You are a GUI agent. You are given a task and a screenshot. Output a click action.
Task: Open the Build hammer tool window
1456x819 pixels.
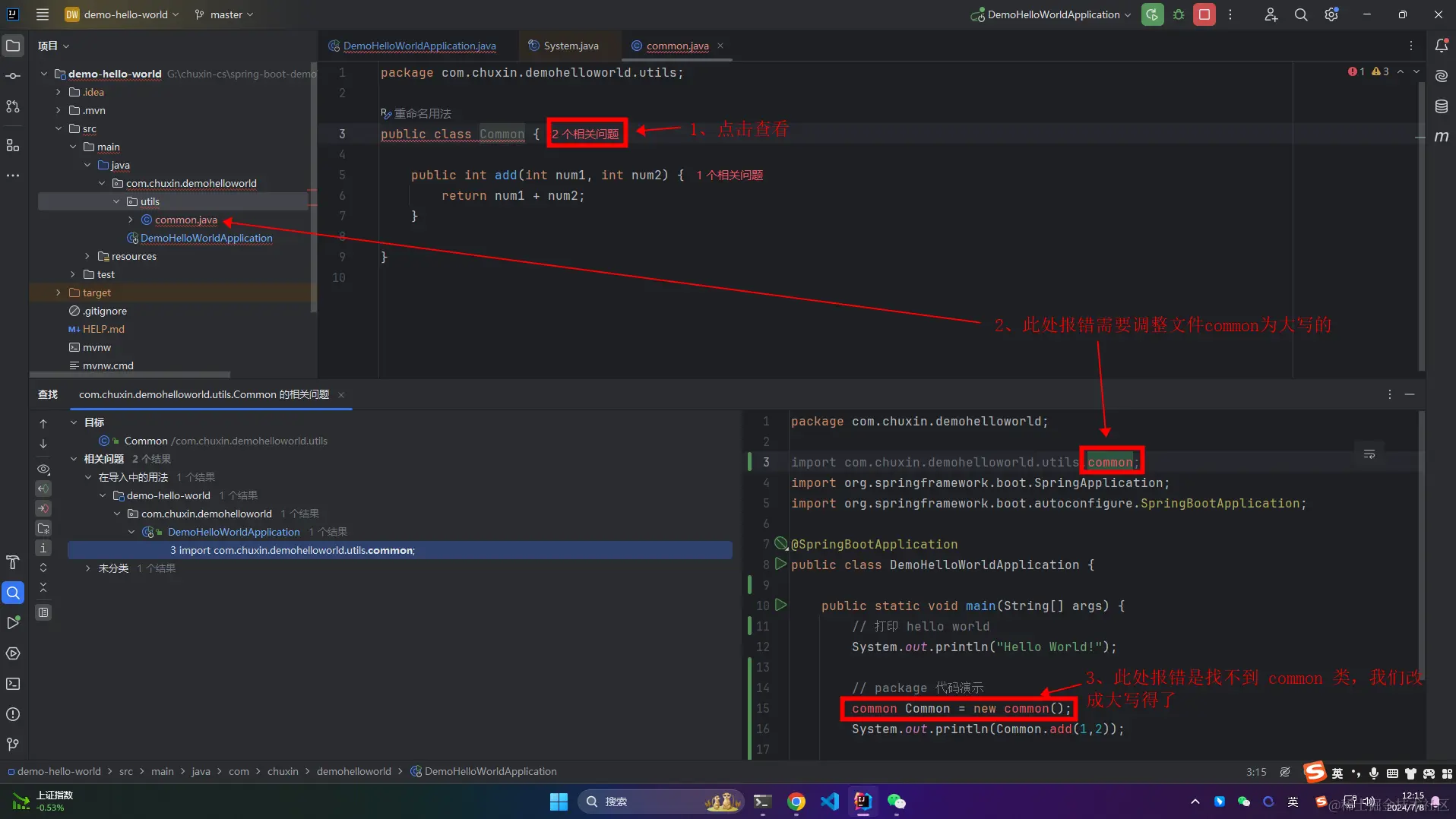point(13,562)
